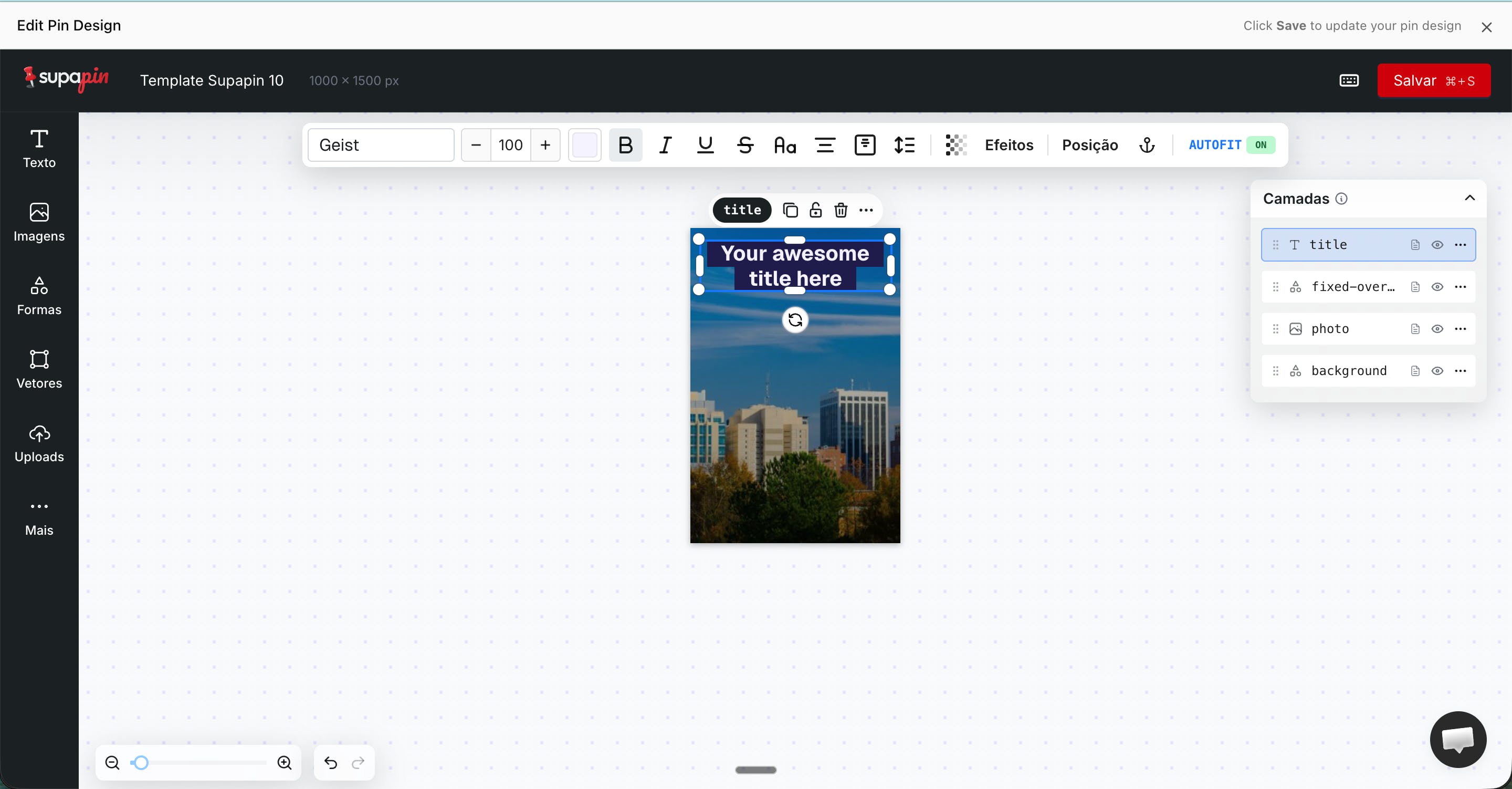The height and width of the screenshot is (789, 1512).
Task: Duplicate the selected title element
Action: (x=790, y=210)
